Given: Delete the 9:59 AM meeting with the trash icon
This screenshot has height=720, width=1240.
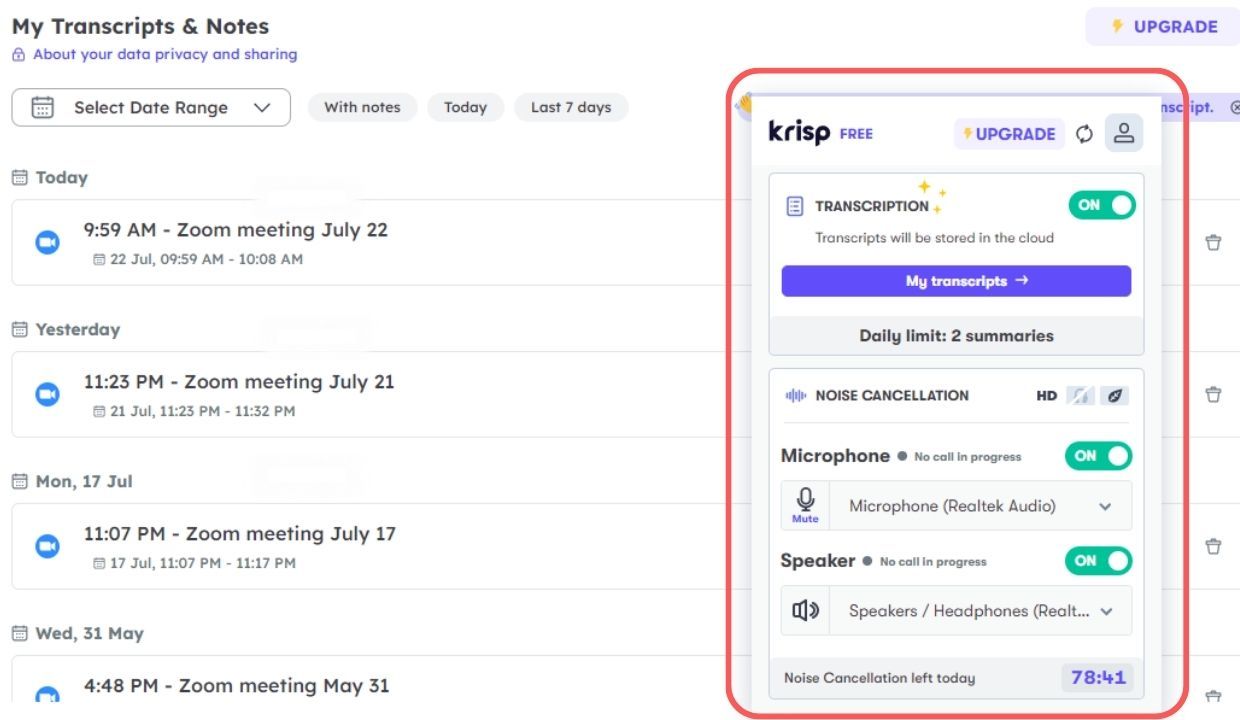Looking at the screenshot, I should [1213, 243].
